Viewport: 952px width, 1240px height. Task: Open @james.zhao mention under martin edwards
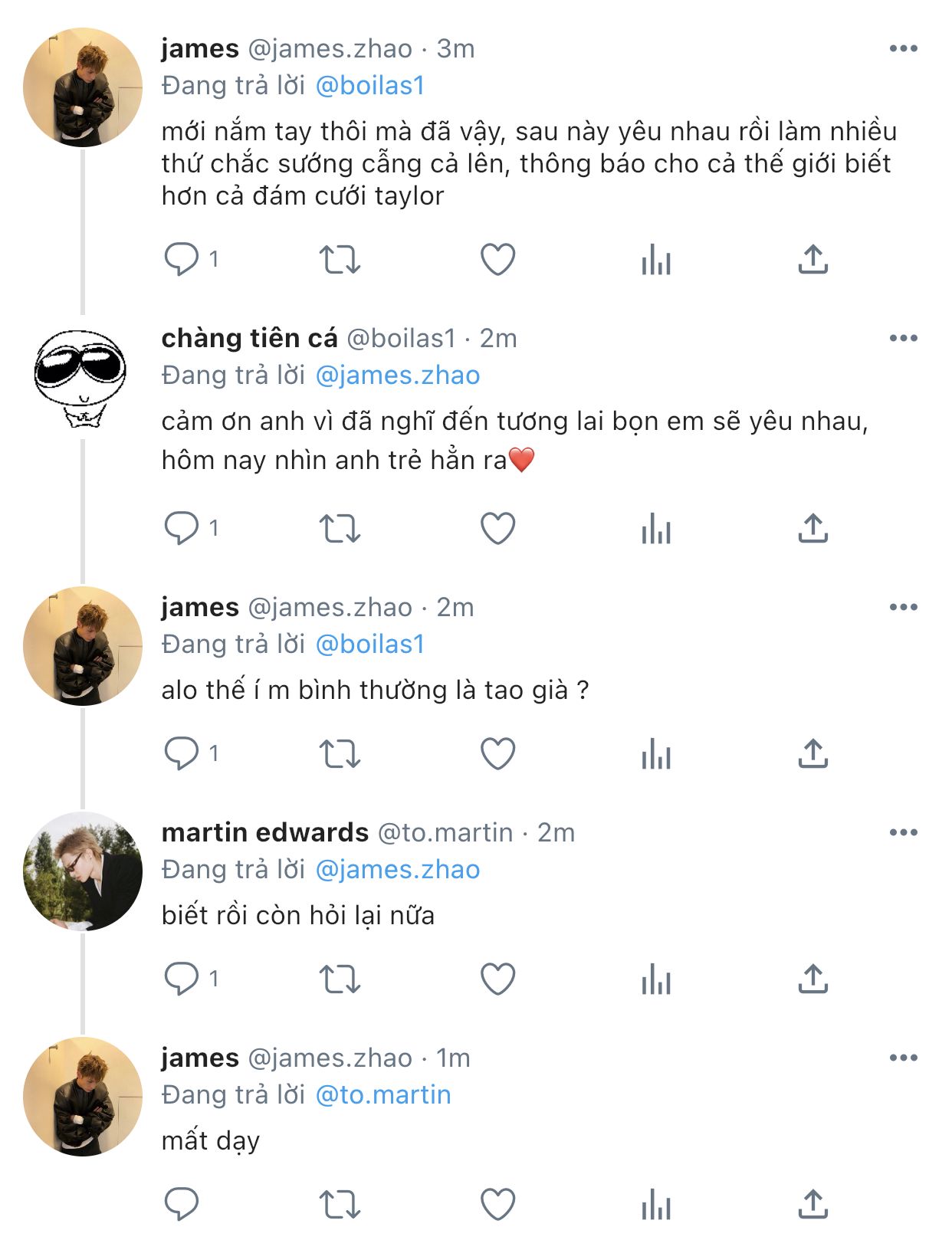[x=398, y=870]
